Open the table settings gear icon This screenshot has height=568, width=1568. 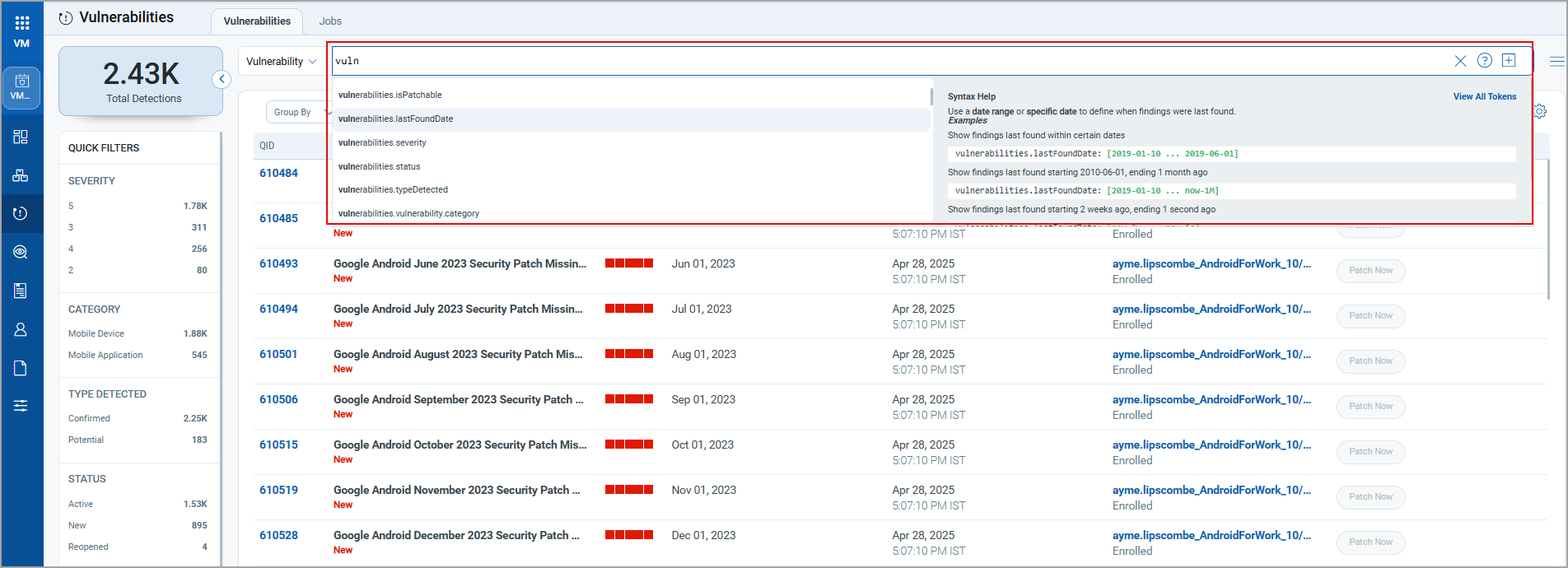[1540, 111]
